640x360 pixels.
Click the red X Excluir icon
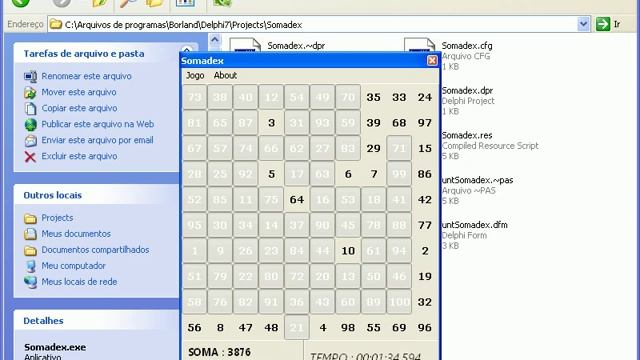click(30, 156)
